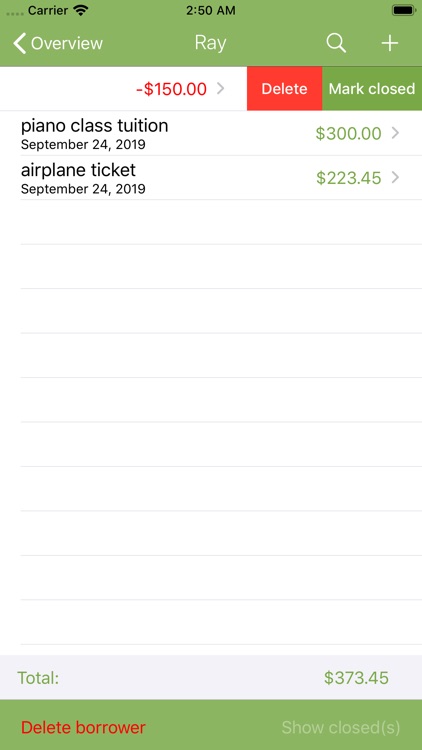Tap the Ray title in navigation bar
Image resolution: width=422 pixels, height=750 pixels.
click(211, 43)
